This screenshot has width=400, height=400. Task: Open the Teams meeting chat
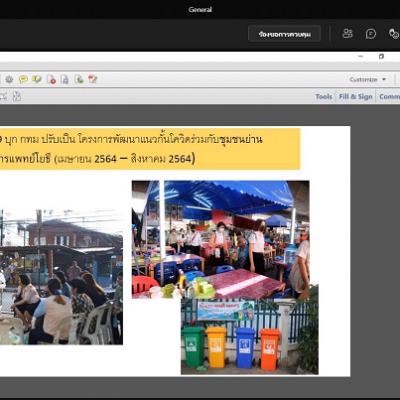tap(371, 34)
